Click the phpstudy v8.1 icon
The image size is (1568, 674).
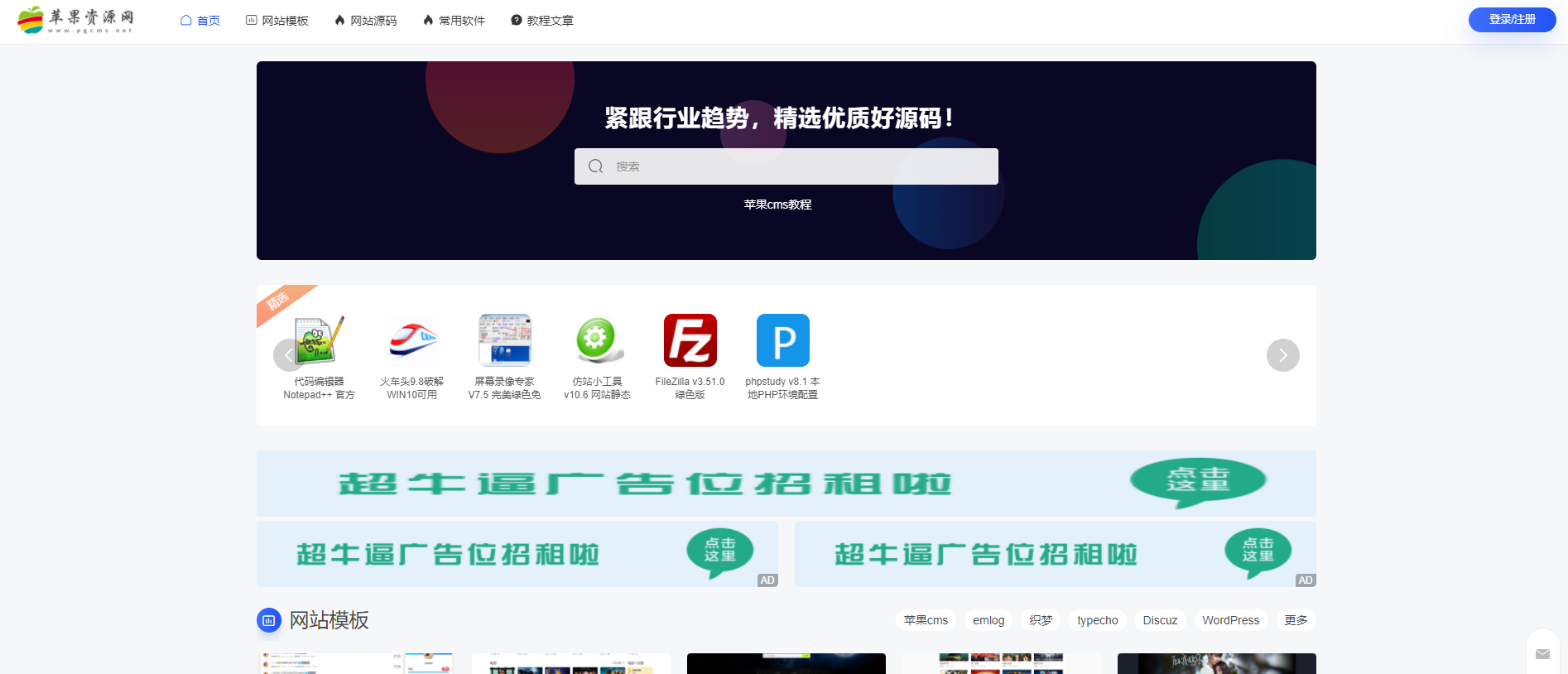point(782,340)
